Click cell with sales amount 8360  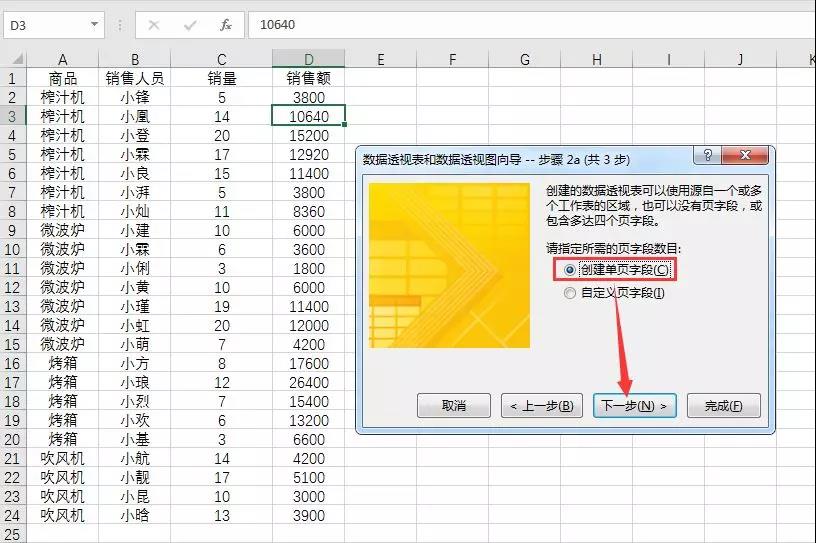click(309, 211)
